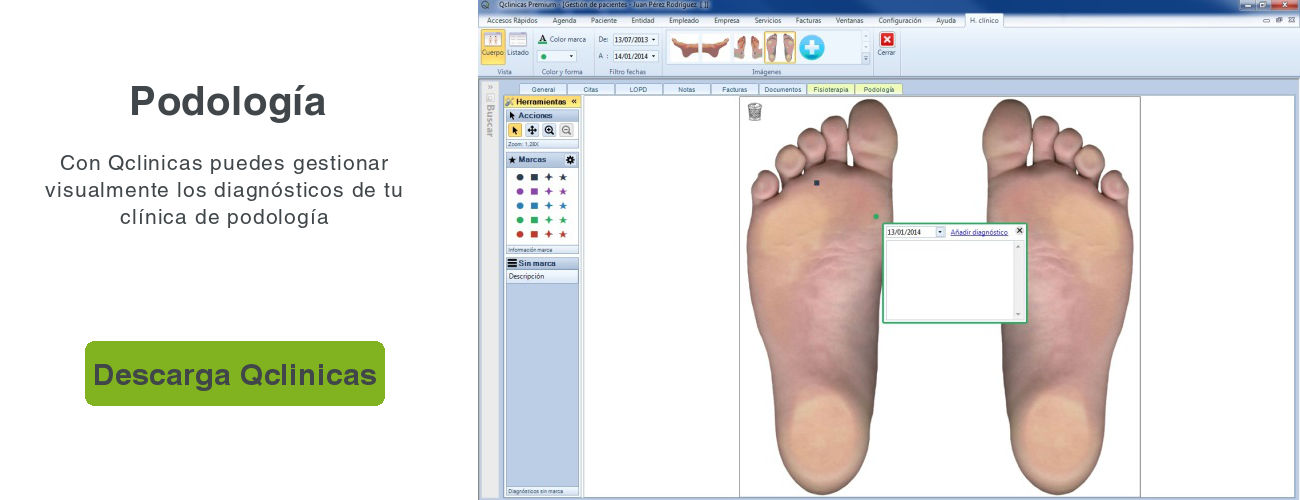
Task: Open the Entidad menu
Action: [643, 20]
